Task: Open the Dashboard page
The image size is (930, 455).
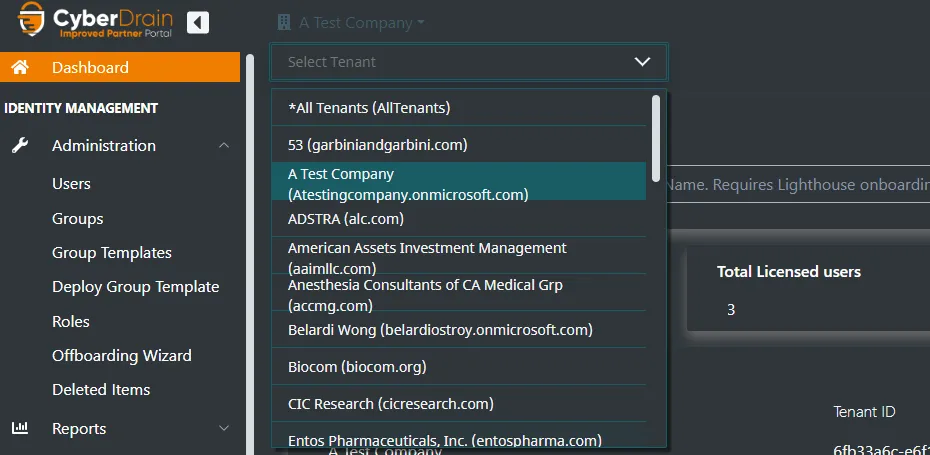Action: (x=120, y=67)
